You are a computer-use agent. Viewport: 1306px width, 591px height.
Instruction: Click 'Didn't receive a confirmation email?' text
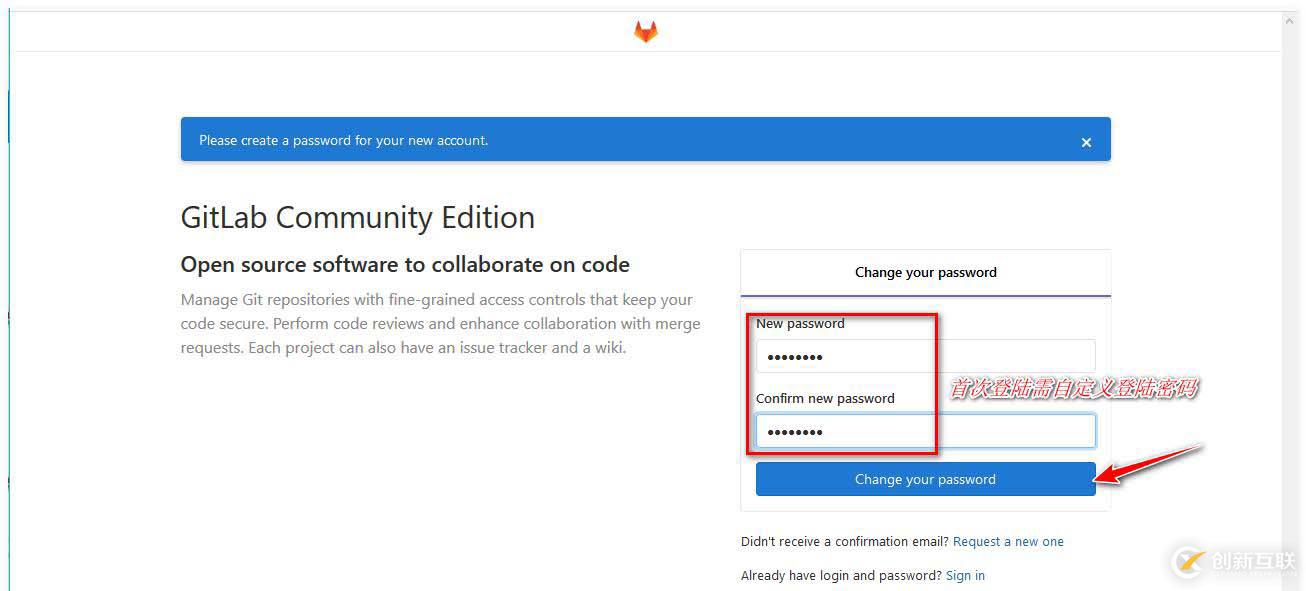click(845, 542)
